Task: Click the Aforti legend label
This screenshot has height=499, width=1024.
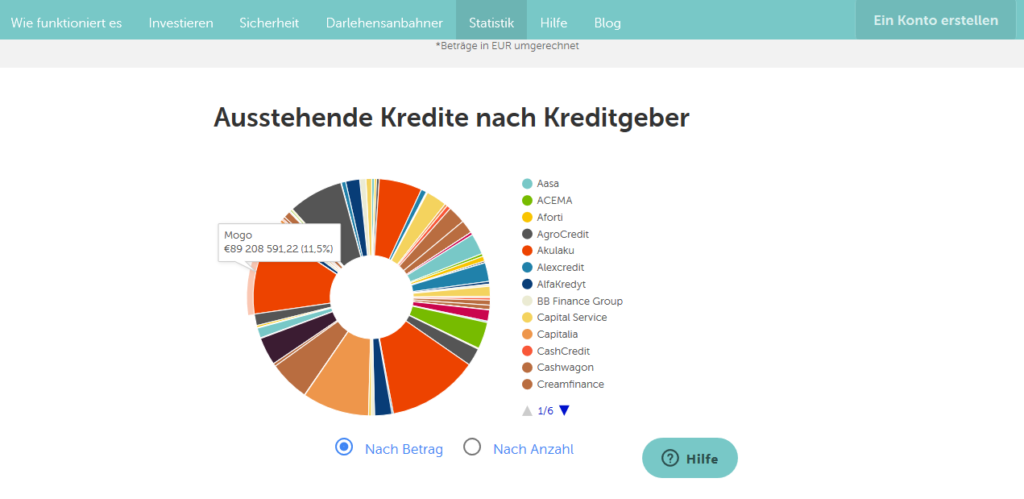Action: pos(550,217)
